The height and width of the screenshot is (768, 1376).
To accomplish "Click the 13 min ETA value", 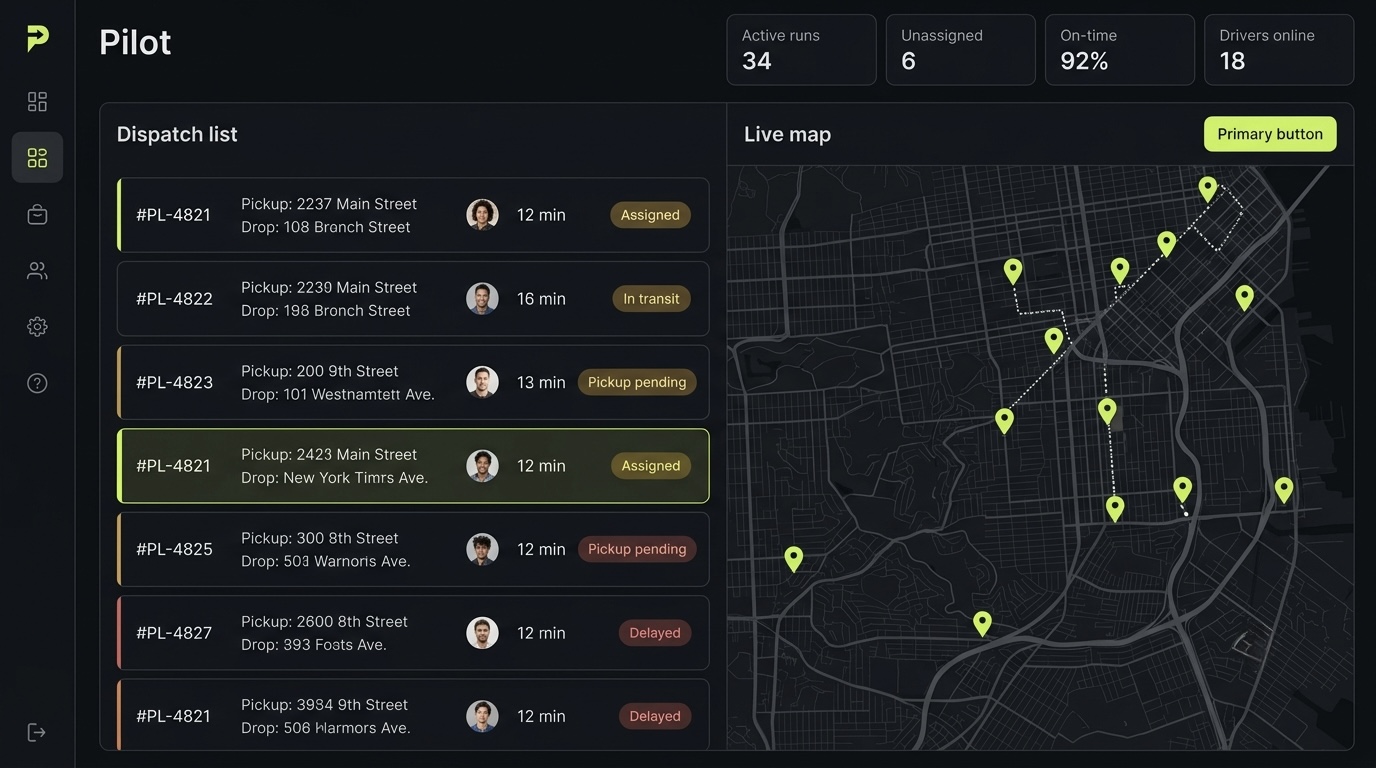I will 541,382.
